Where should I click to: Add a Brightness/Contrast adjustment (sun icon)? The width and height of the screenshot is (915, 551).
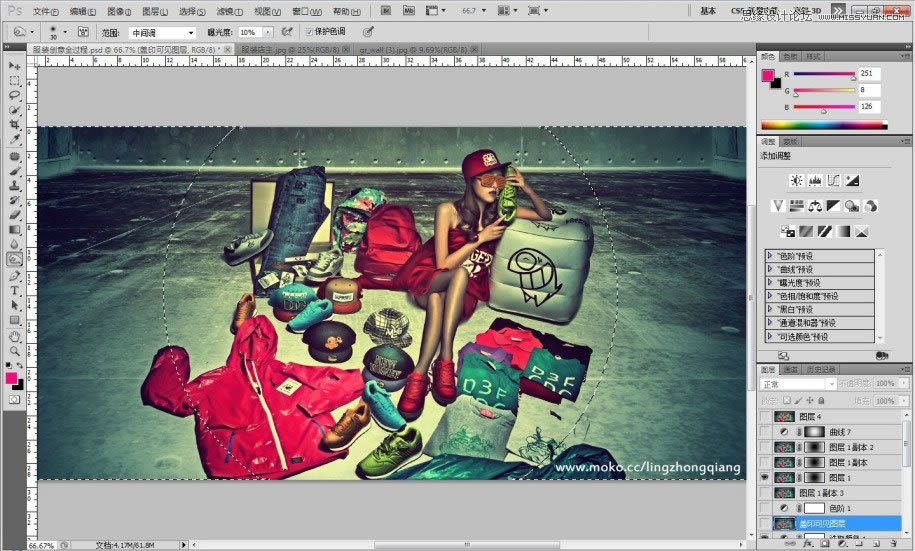(797, 181)
